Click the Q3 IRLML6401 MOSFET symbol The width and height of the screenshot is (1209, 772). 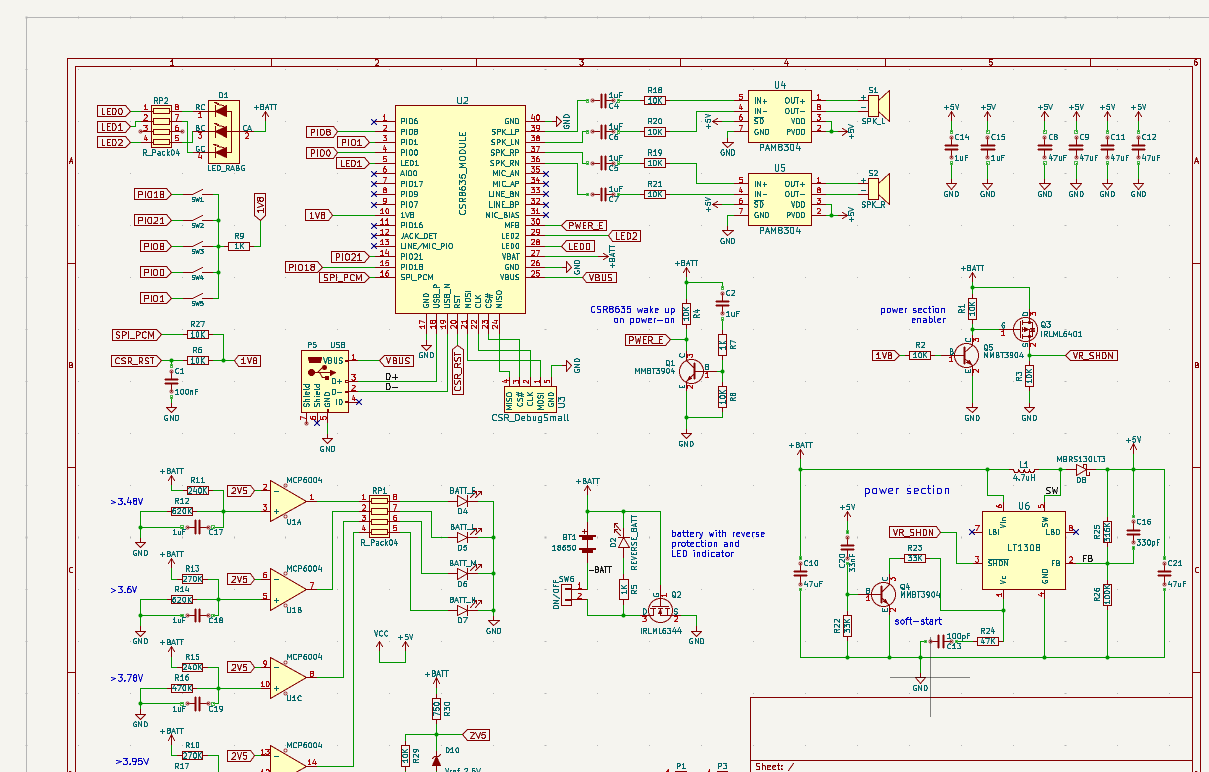1024,328
